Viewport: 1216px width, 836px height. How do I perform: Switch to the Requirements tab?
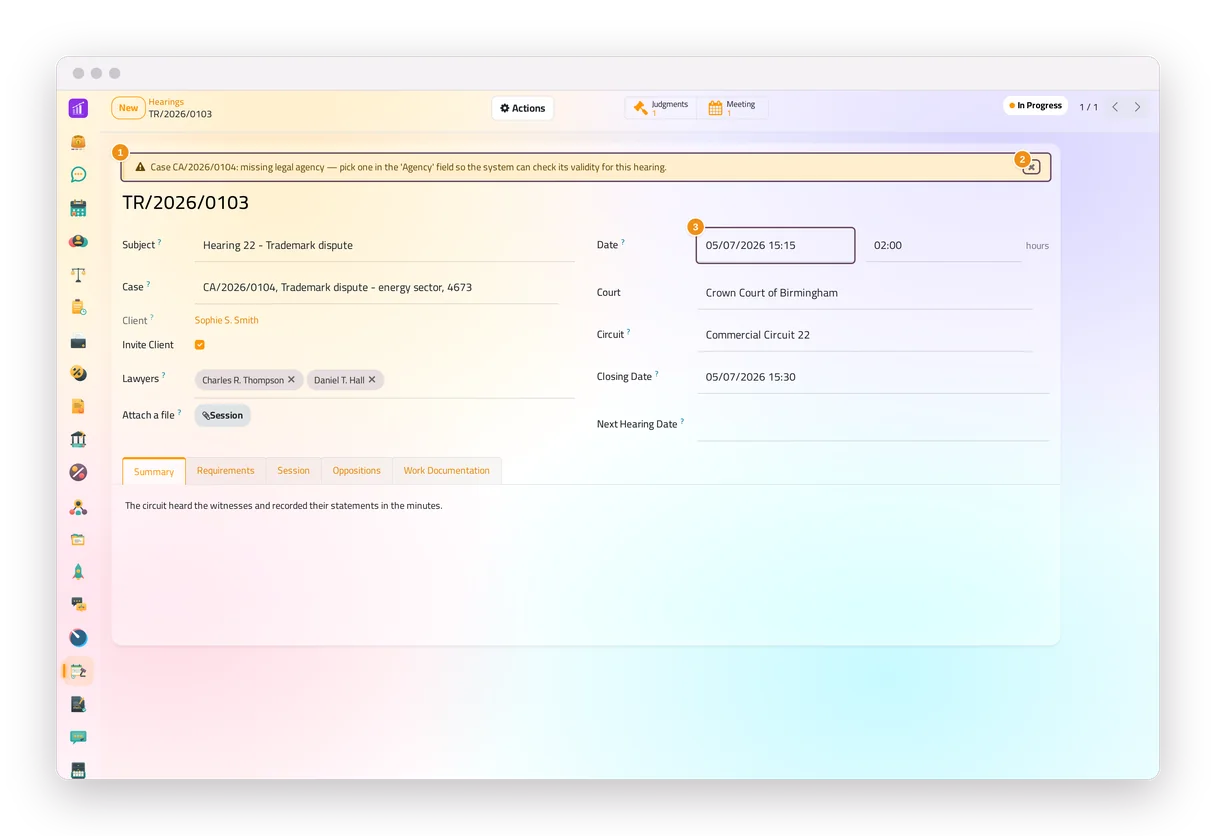coord(225,471)
